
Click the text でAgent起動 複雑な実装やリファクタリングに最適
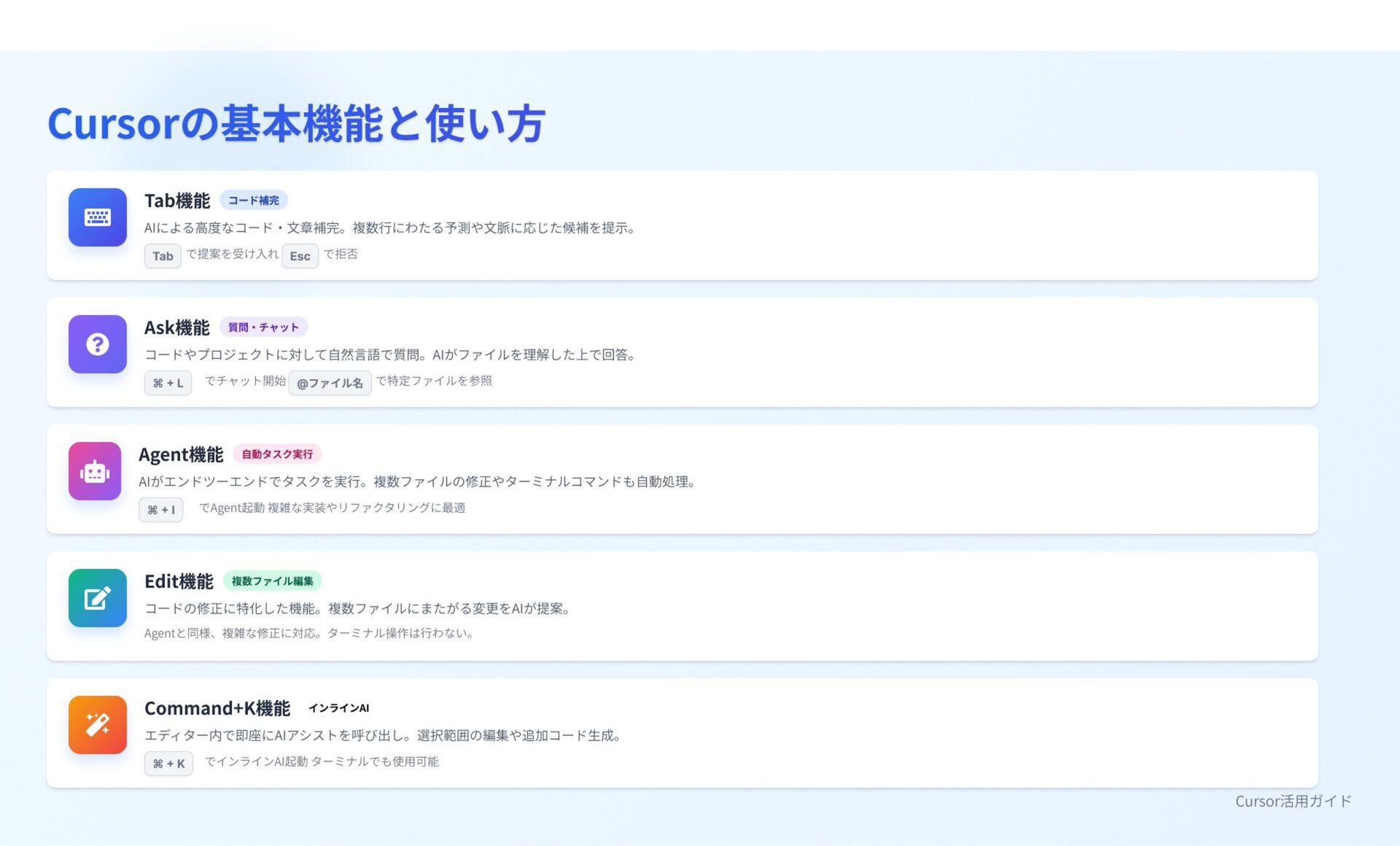click(x=332, y=508)
